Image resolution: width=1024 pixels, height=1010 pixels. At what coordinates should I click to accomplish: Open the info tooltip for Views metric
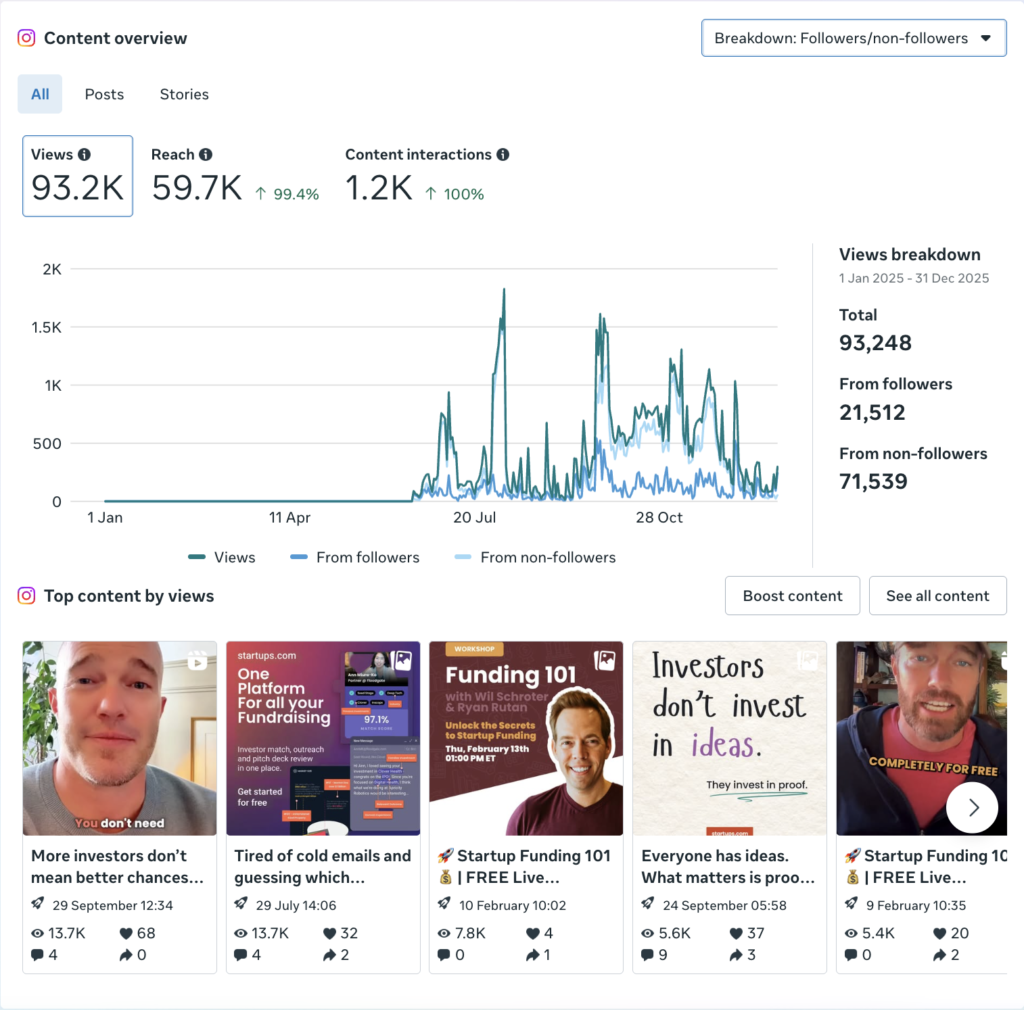click(85, 154)
